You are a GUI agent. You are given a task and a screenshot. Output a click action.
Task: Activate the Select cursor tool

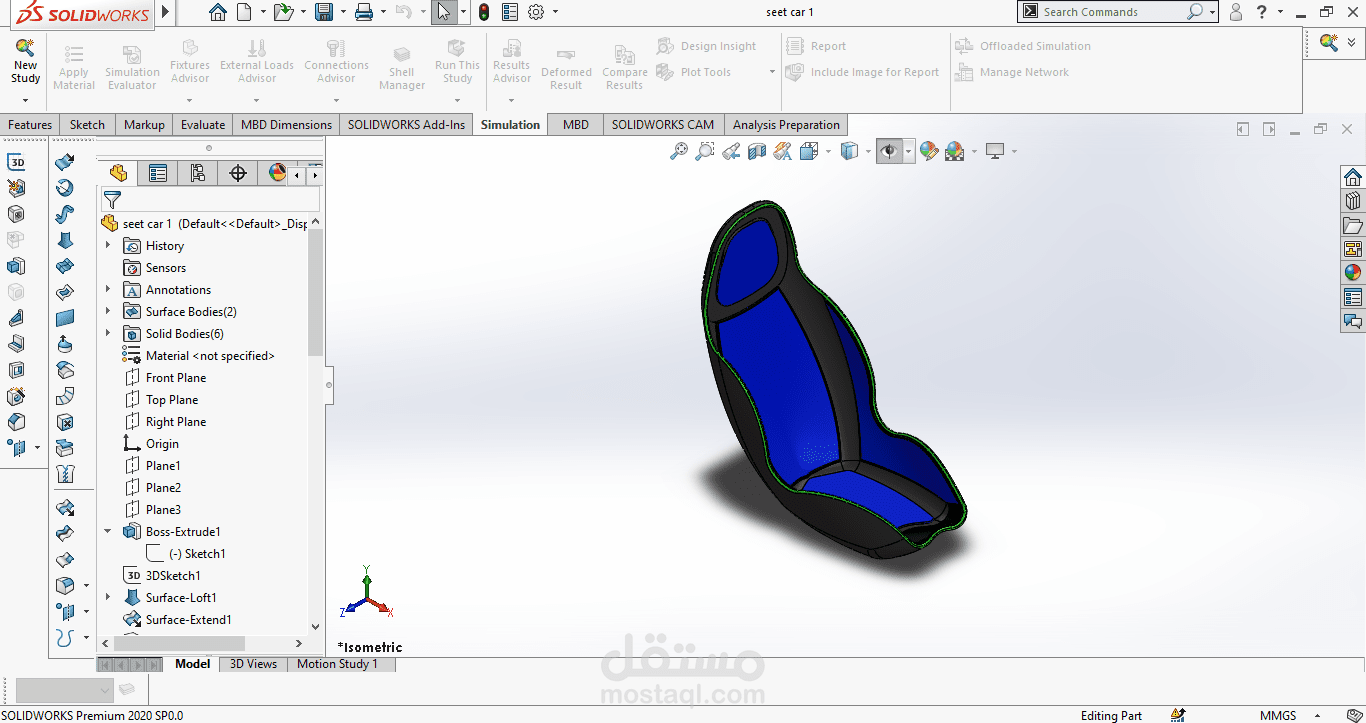(444, 12)
